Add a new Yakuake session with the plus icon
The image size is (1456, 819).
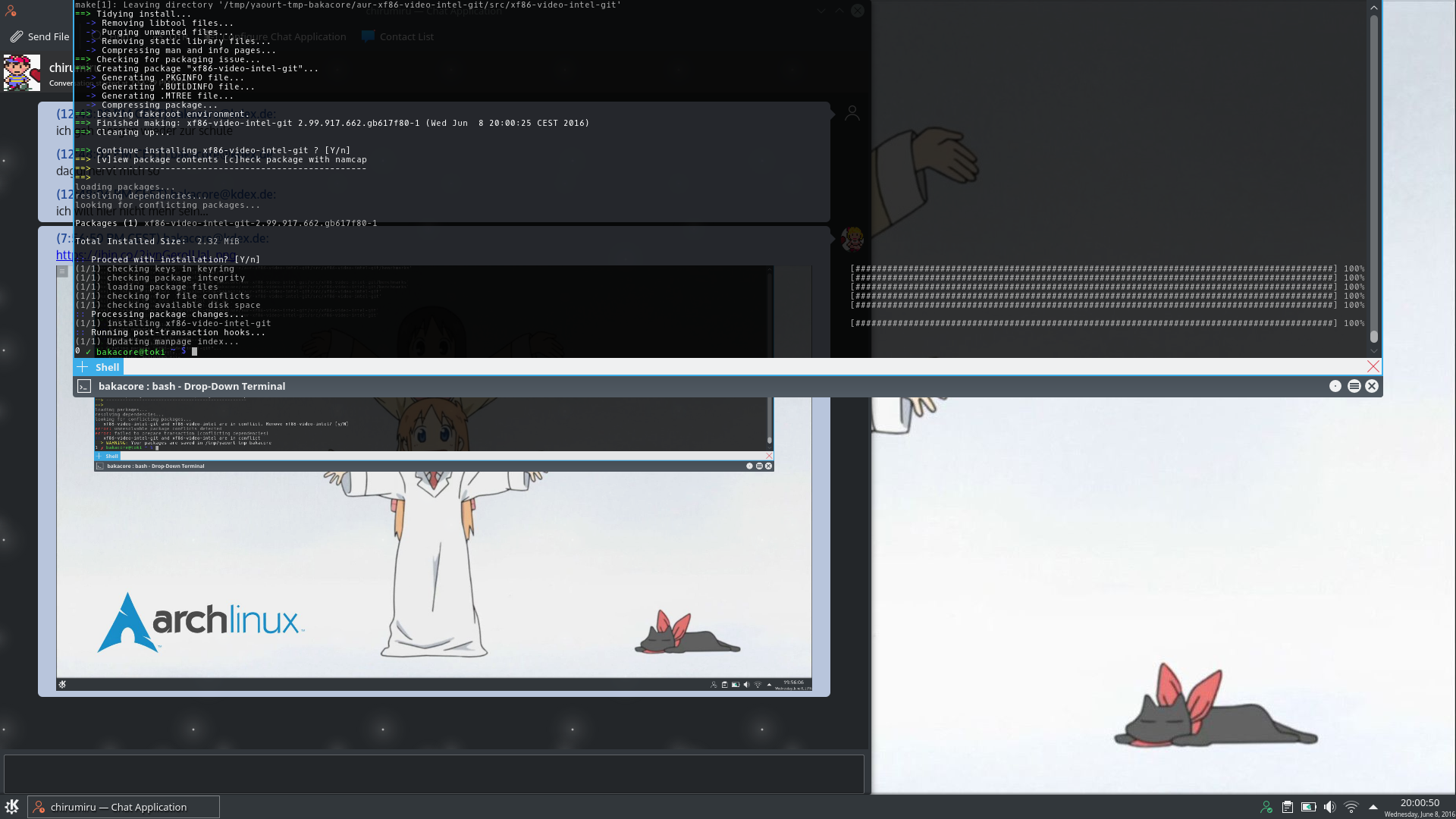[x=83, y=367]
